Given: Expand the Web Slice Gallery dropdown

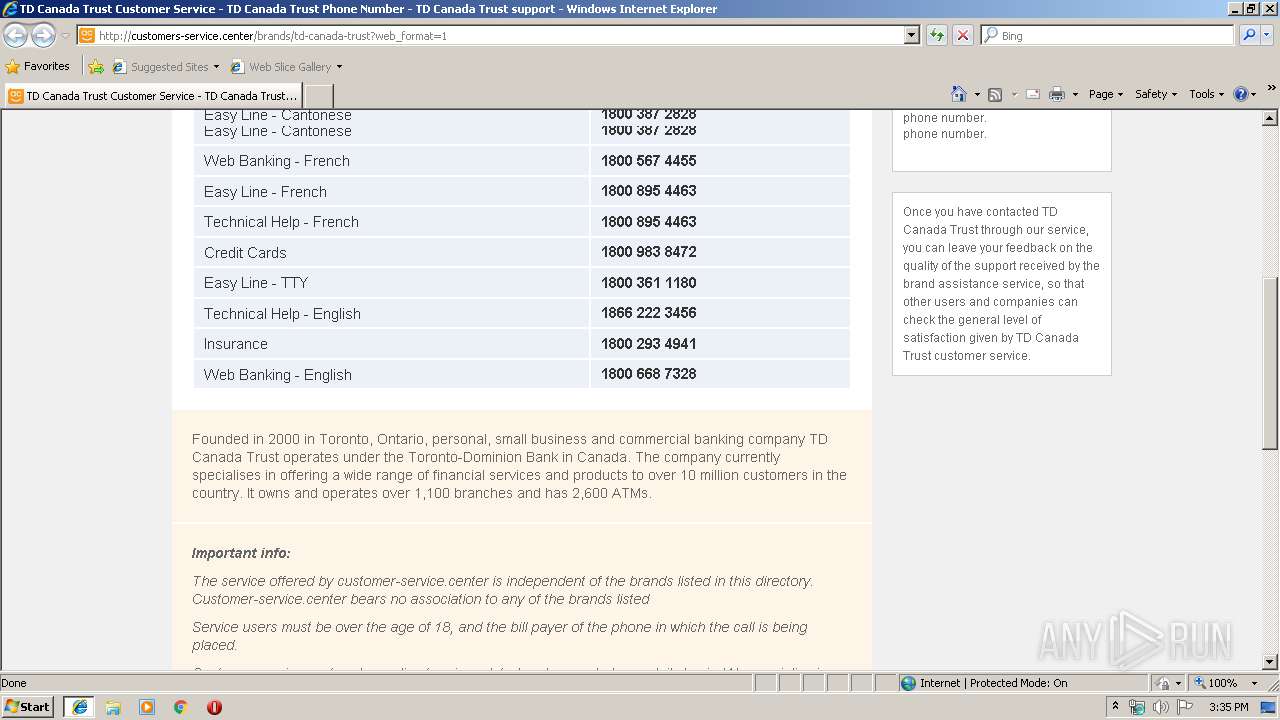Looking at the screenshot, I should tap(339, 67).
